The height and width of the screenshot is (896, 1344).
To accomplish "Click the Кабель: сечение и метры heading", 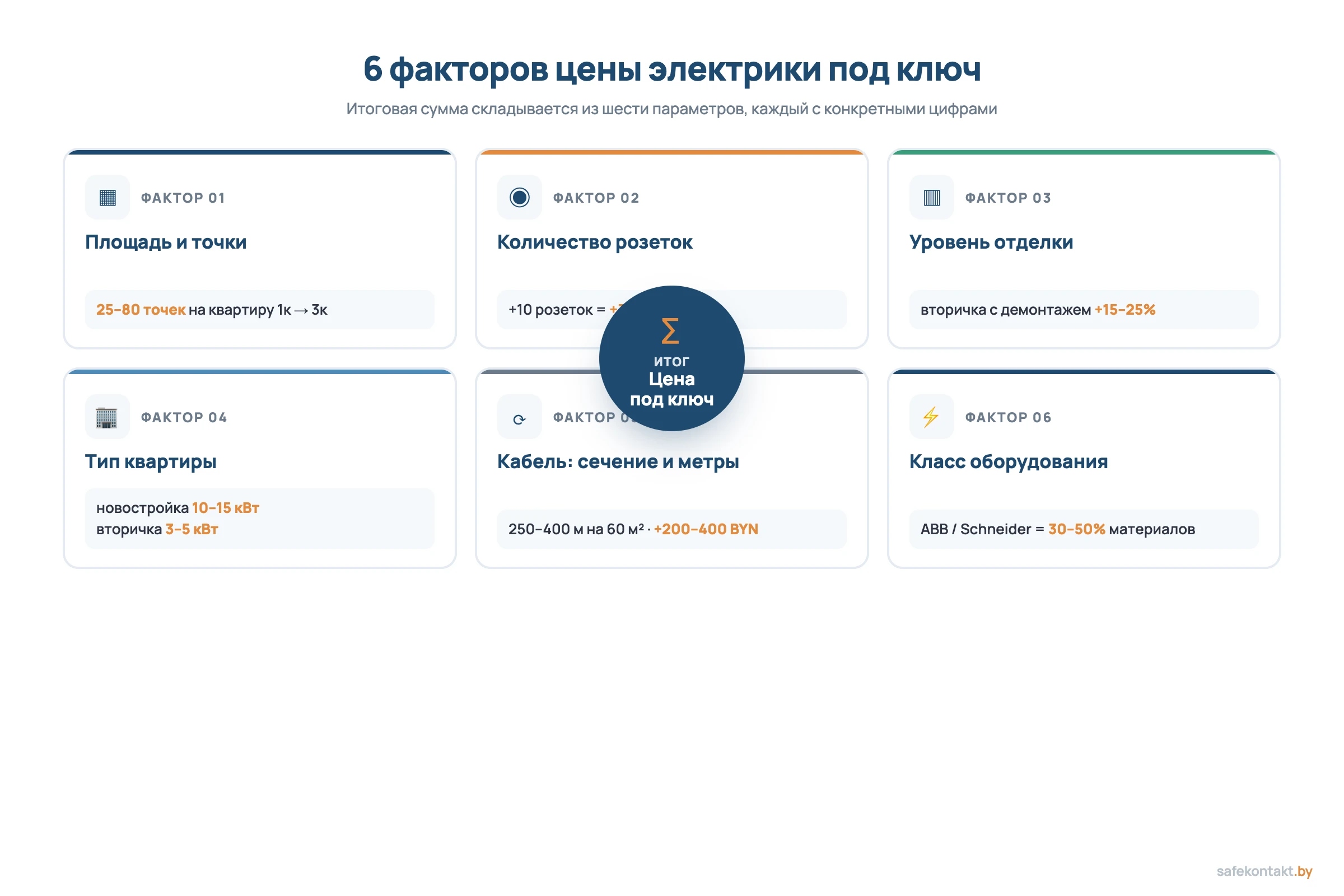I will 618,461.
